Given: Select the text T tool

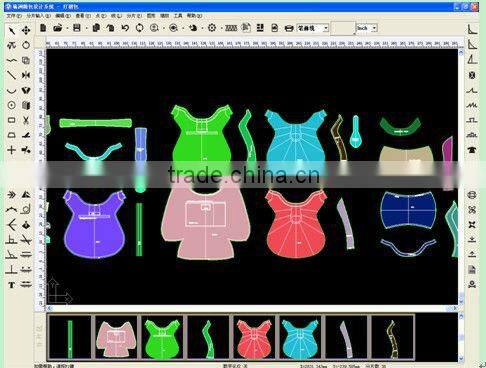Looking at the screenshot, I should (x=12, y=285).
